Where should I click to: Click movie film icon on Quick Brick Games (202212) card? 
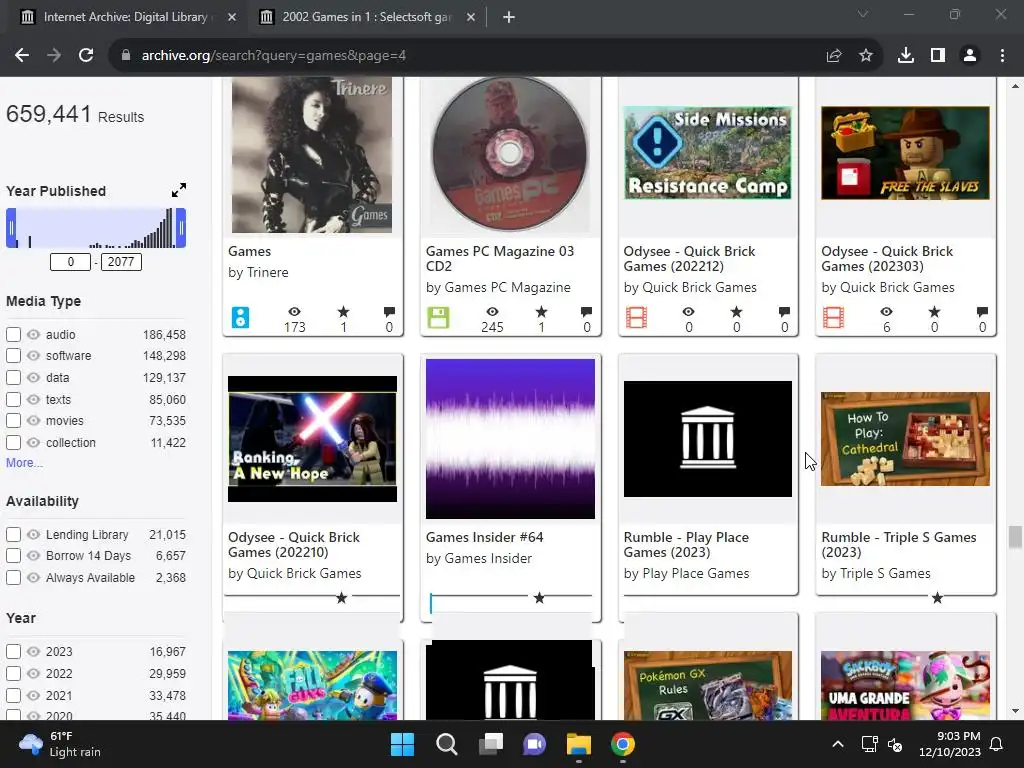point(636,317)
